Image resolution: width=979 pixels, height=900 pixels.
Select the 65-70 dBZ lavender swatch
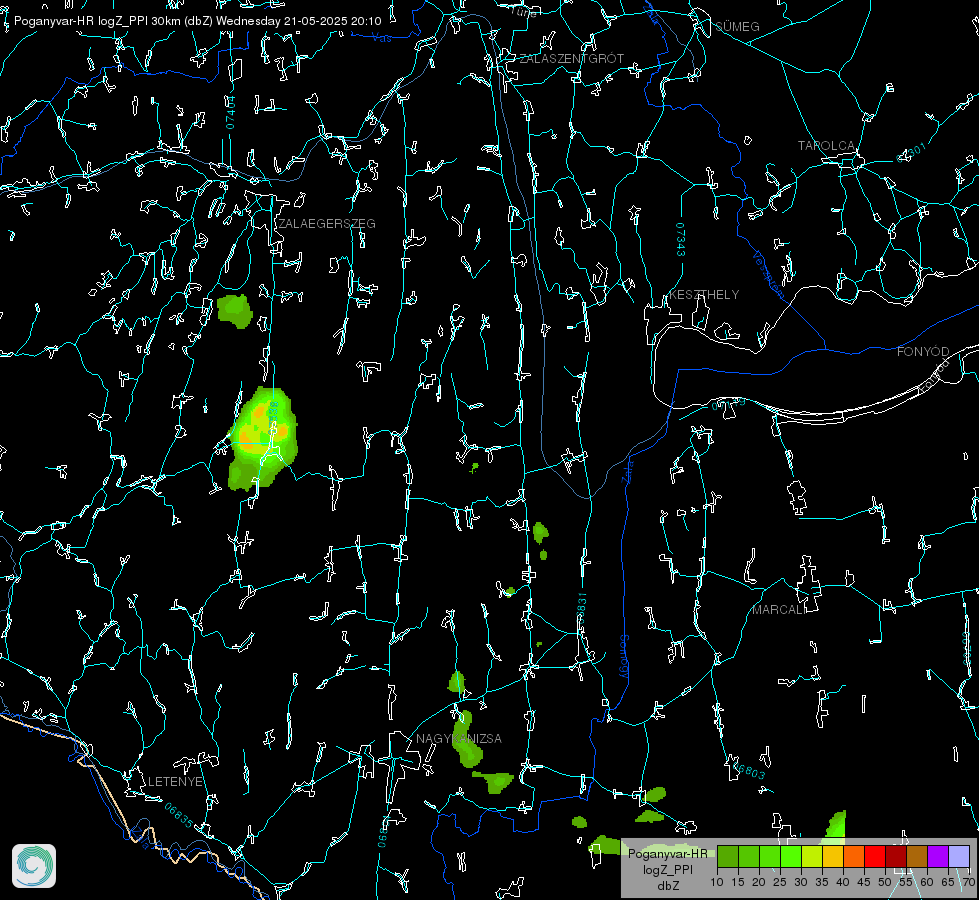(x=959, y=856)
